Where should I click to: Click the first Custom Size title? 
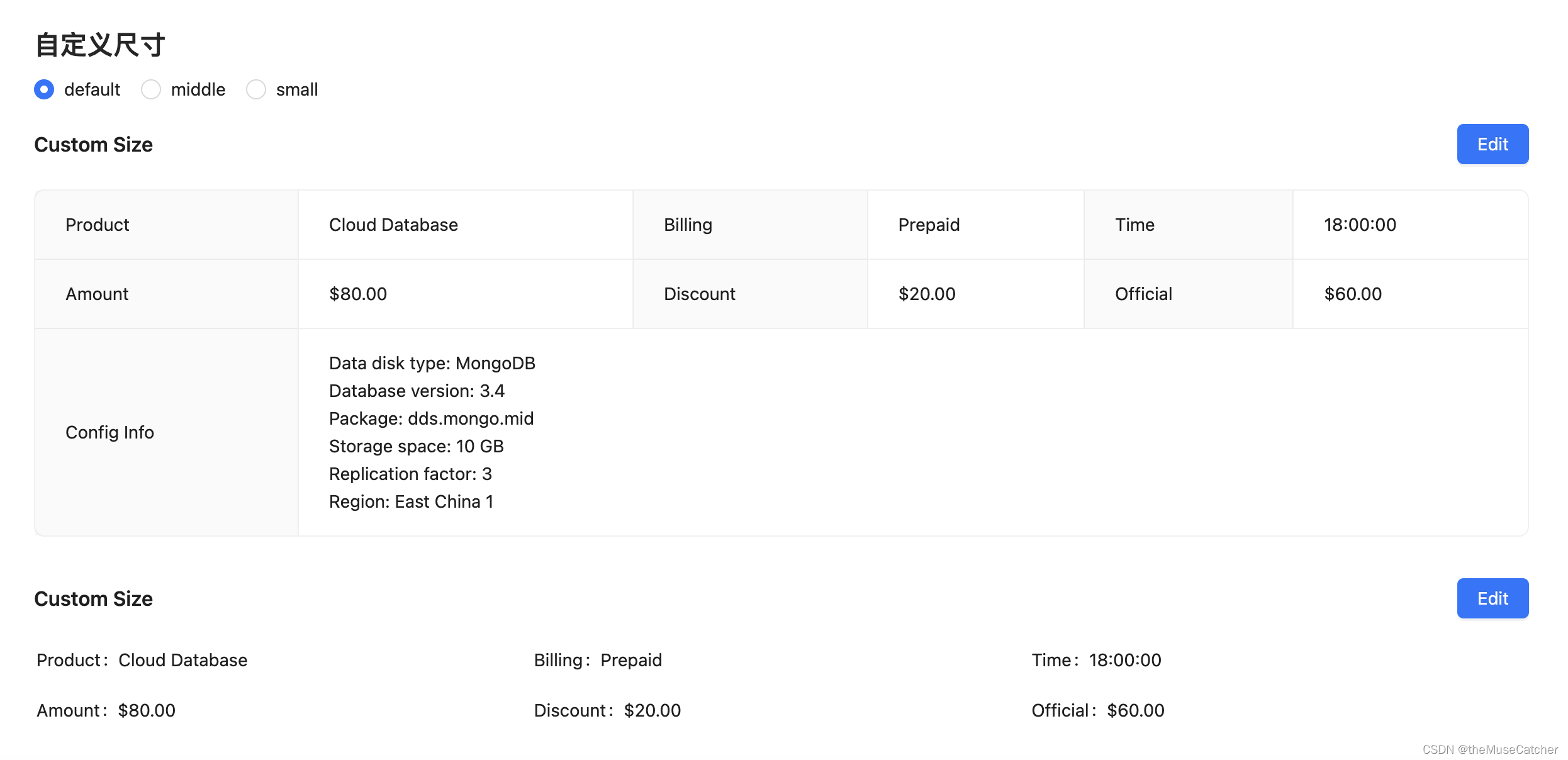[94, 145]
